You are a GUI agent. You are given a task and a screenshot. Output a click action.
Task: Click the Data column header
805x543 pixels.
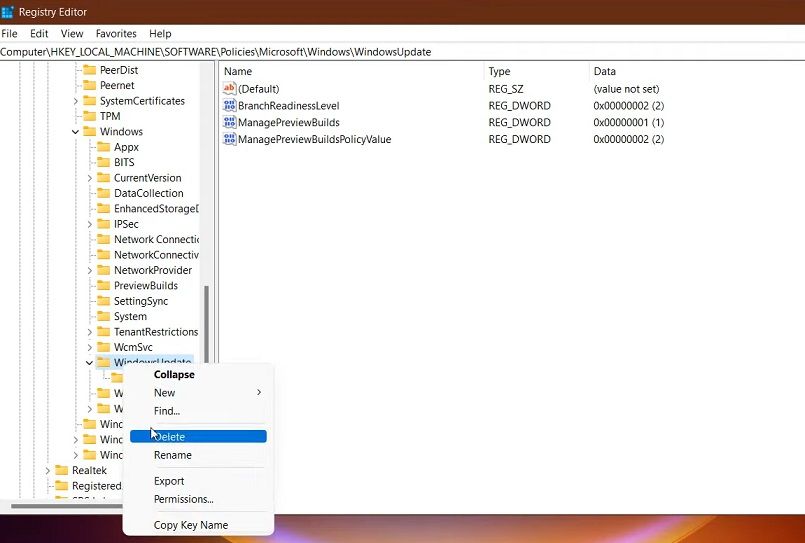point(697,71)
